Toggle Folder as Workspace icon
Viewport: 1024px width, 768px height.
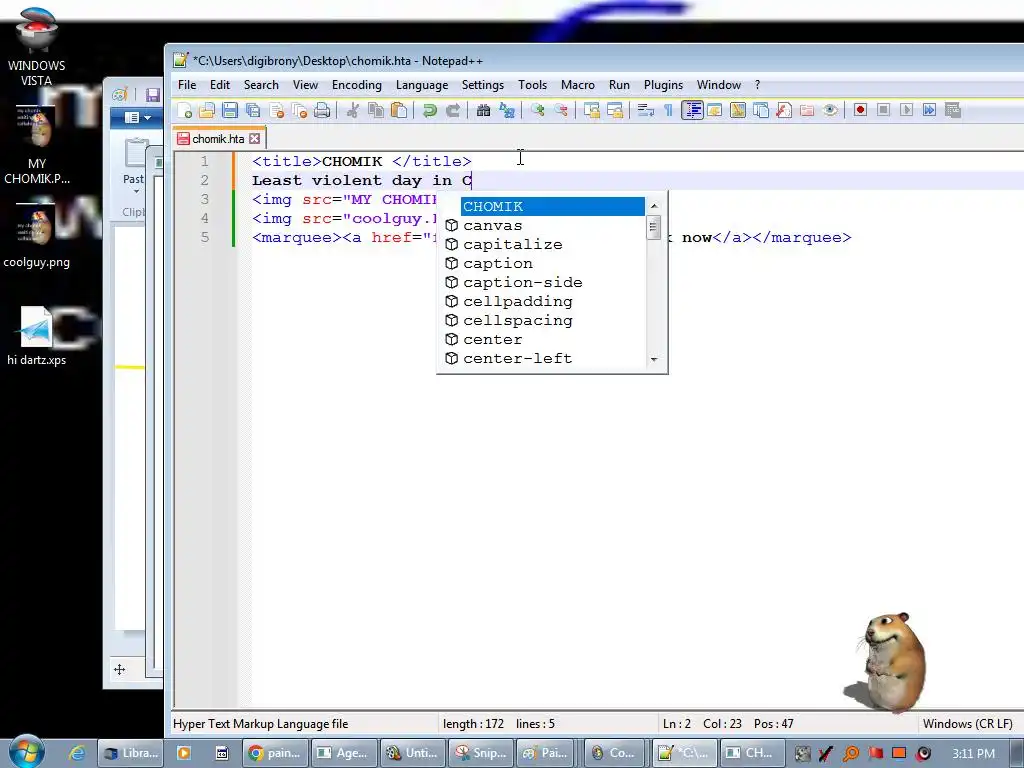point(807,110)
